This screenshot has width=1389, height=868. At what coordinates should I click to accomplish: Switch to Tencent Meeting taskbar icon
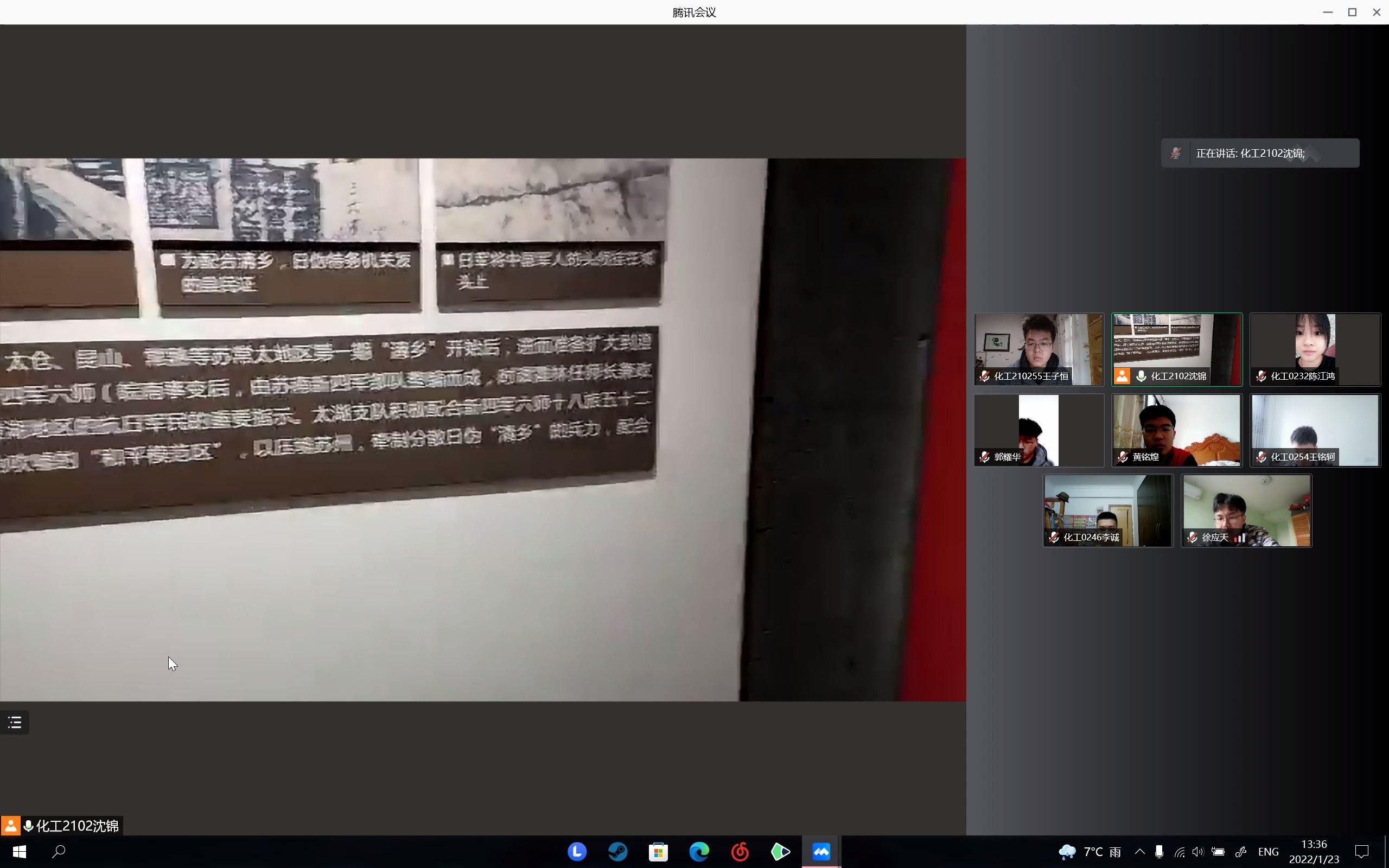click(x=821, y=851)
